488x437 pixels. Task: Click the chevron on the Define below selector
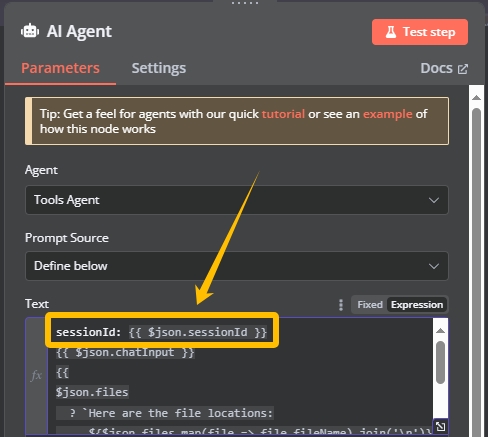[x=434, y=266]
